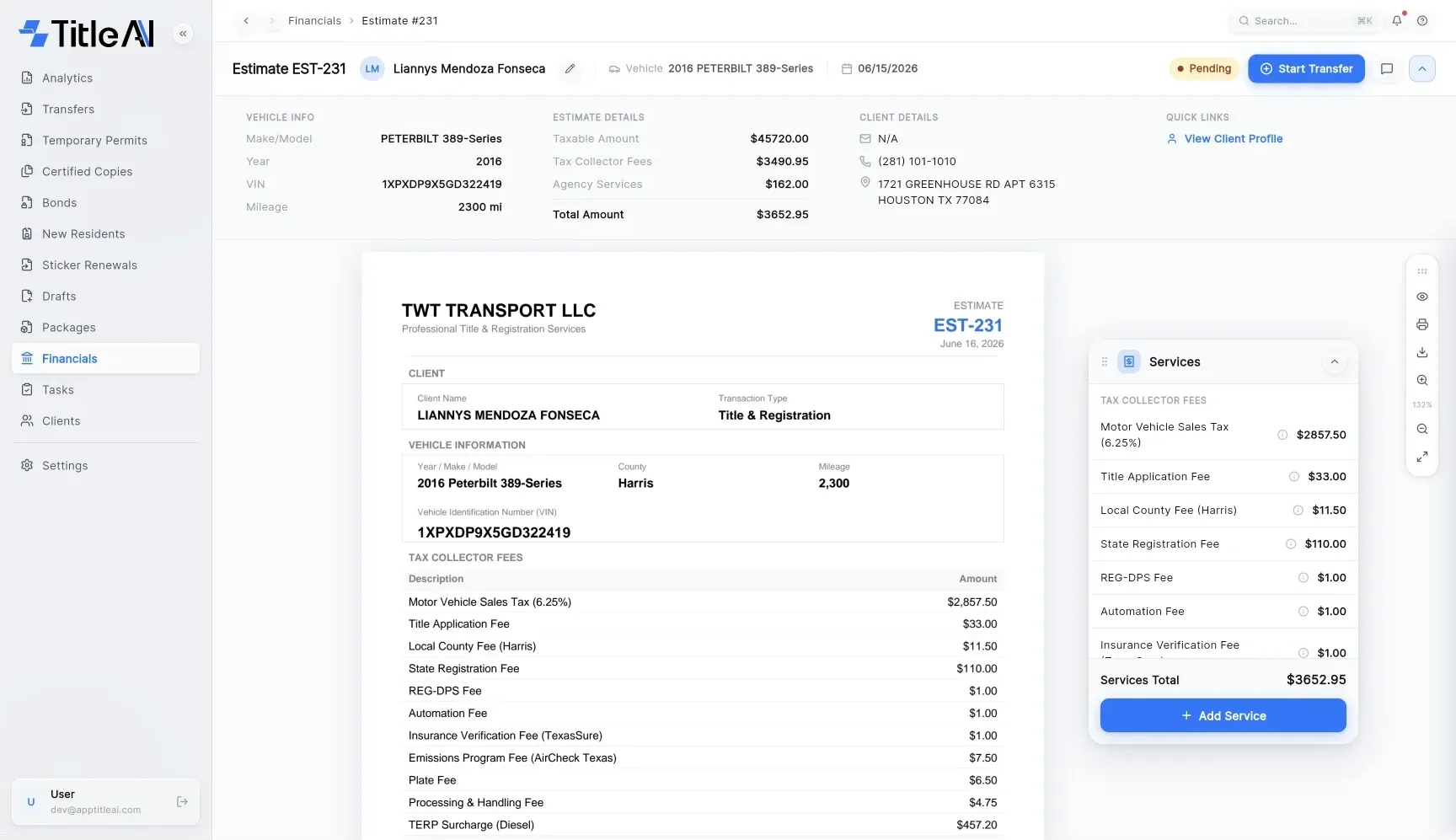1456x840 pixels.
Task: Click the search input field
Action: point(1305,21)
